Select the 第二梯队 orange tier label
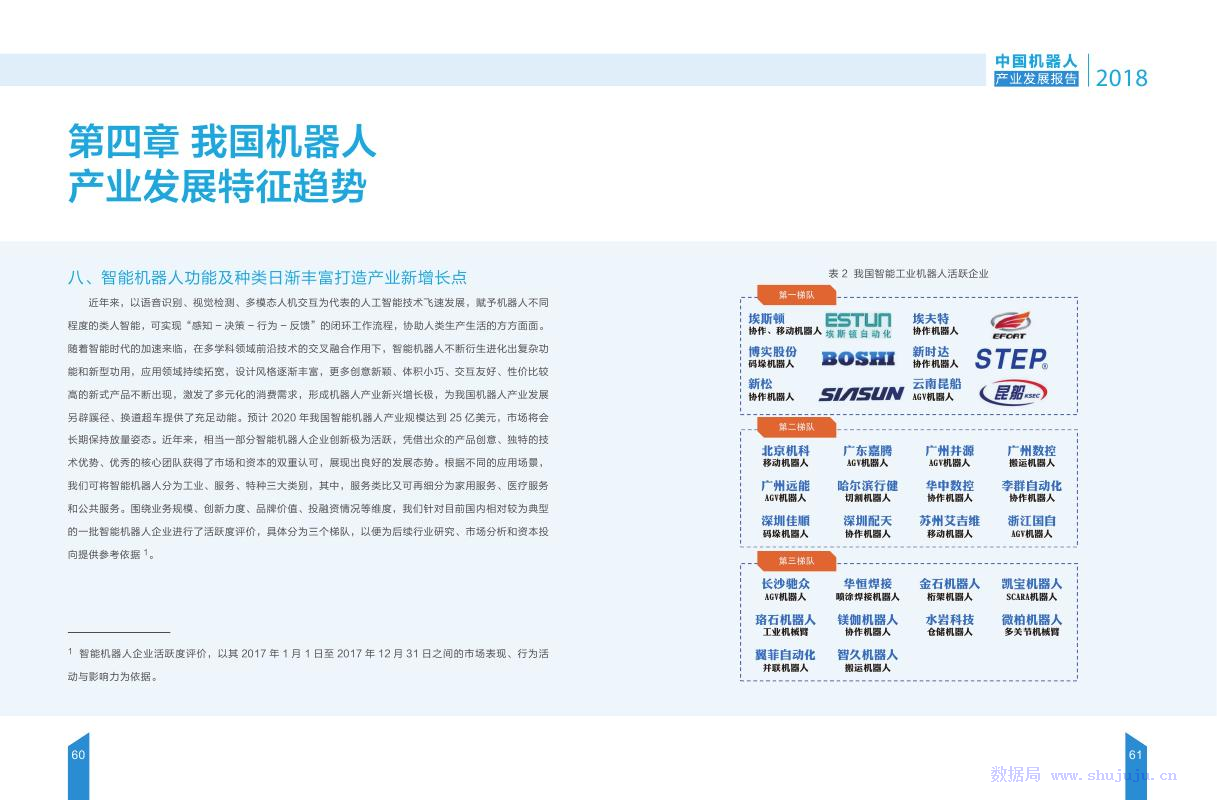Viewport: 1217px width, 800px height. pyautogui.click(x=797, y=427)
